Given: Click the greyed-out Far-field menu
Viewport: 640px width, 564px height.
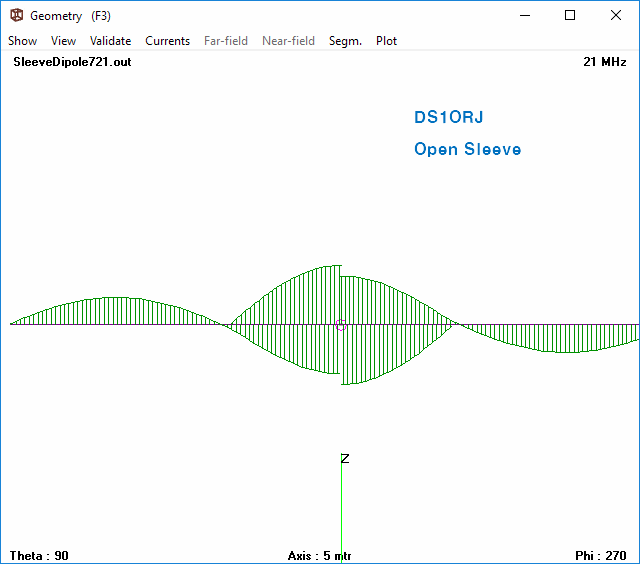Looking at the screenshot, I should [x=226, y=41].
